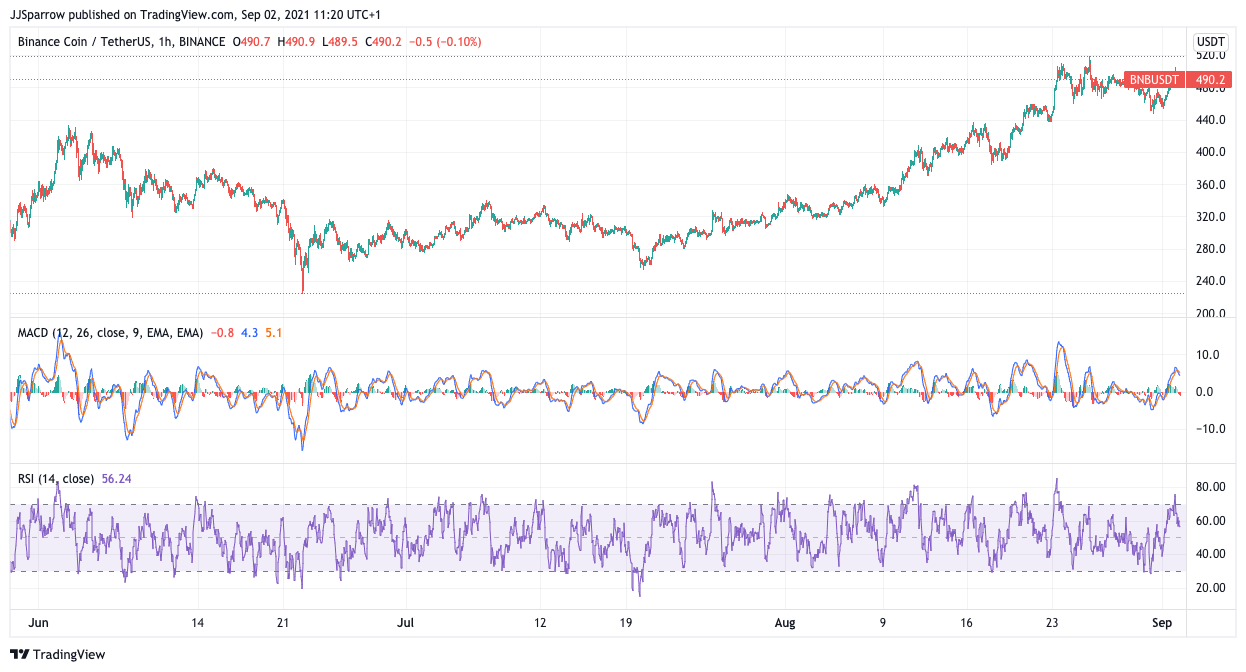The height and width of the screenshot is (672, 1246).
Task: Click 520.0 on the price axis
Action: tap(1211, 56)
